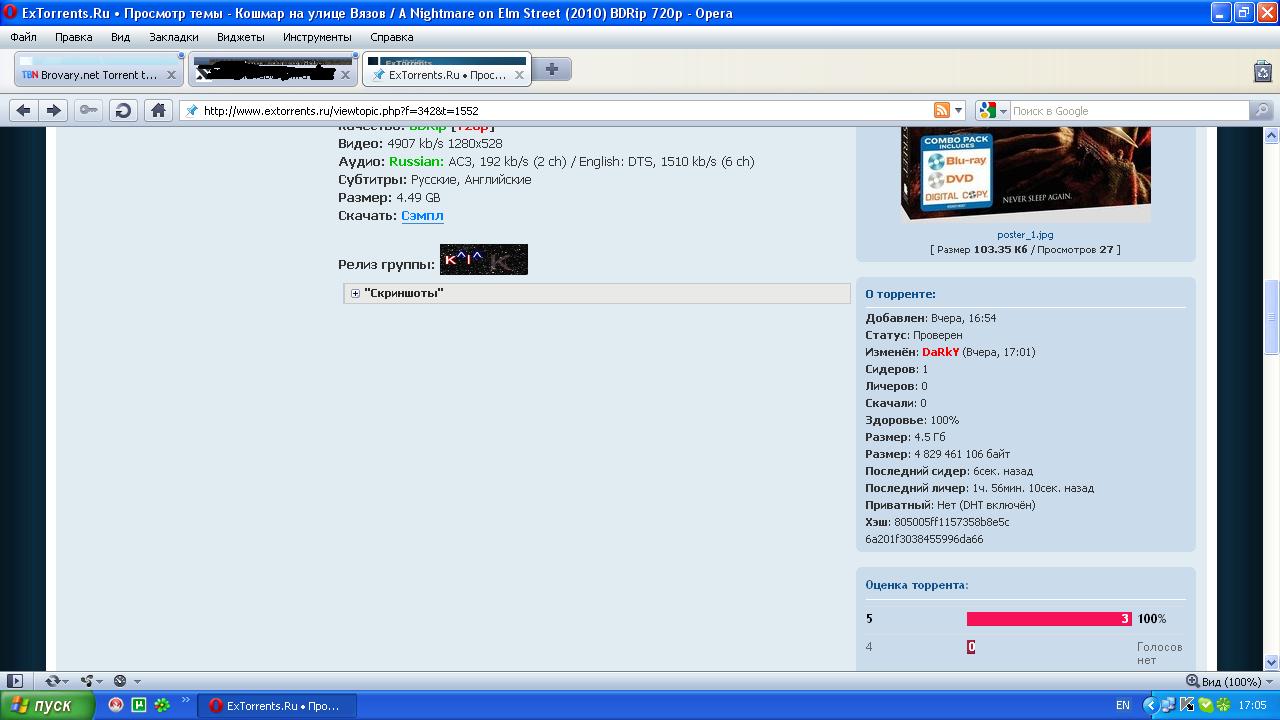Close the ExTorrents.Ru tab
Screen dimensions: 1280x720
(x=518, y=75)
